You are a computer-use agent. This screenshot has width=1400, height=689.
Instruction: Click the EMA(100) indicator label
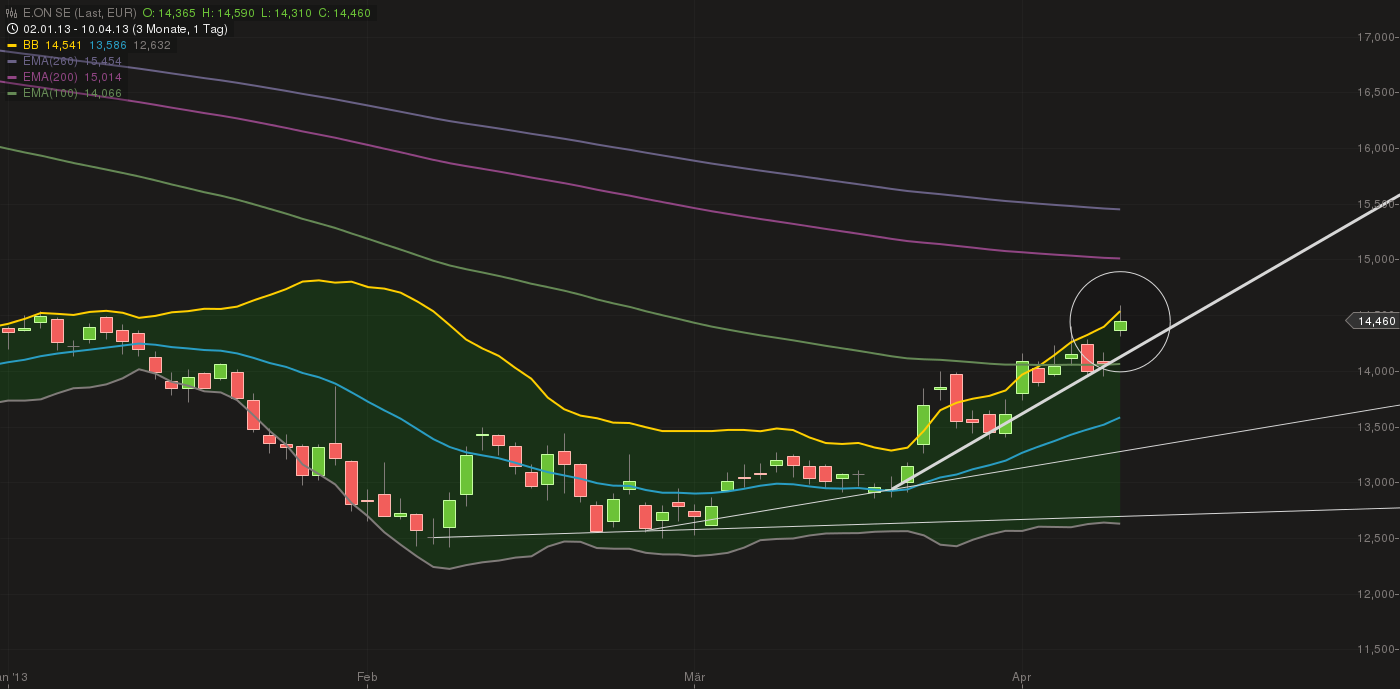click(51, 93)
